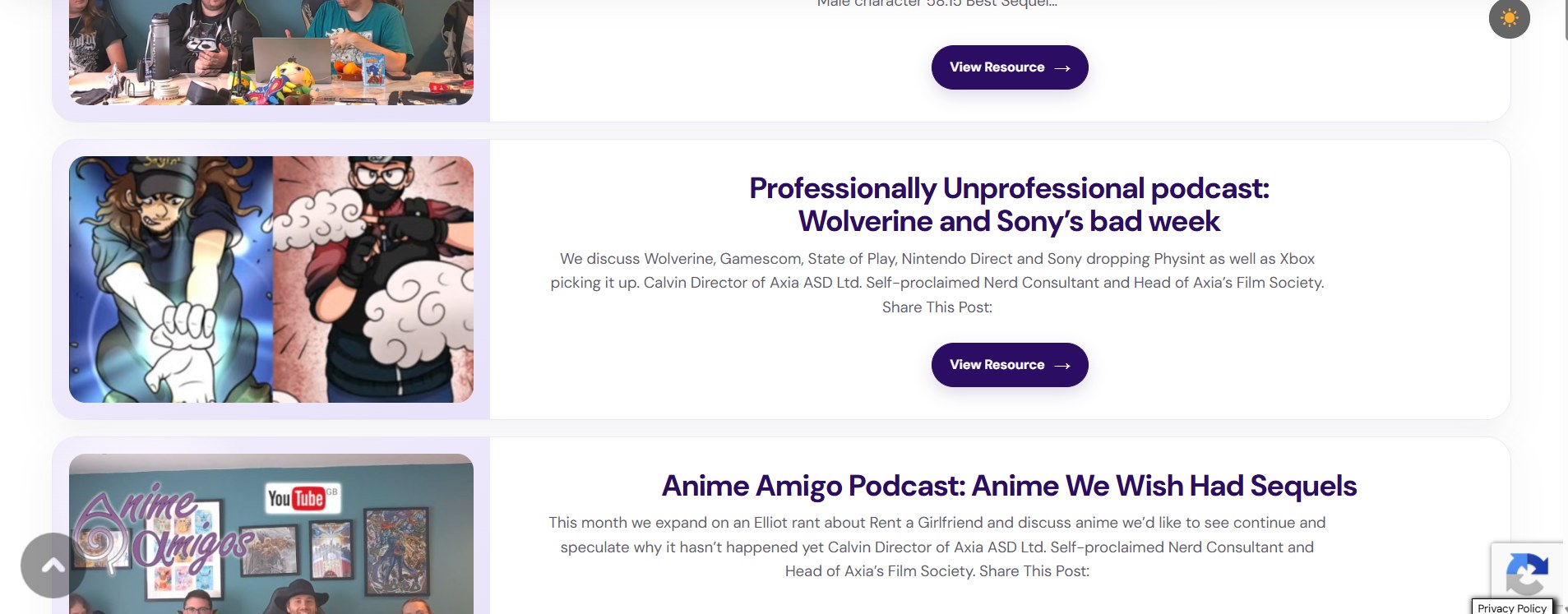The height and width of the screenshot is (614, 1568).
Task: Open Anime Amigo Podcast title link
Action: [x=1009, y=486]
